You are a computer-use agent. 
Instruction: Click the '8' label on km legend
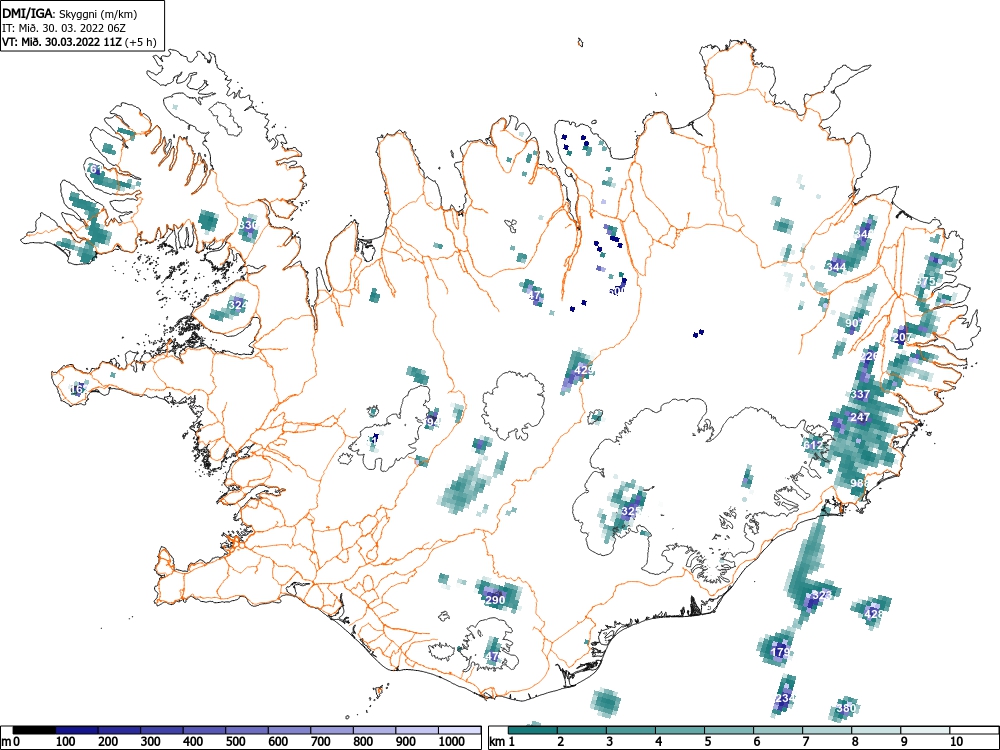[x=855, y=742]
